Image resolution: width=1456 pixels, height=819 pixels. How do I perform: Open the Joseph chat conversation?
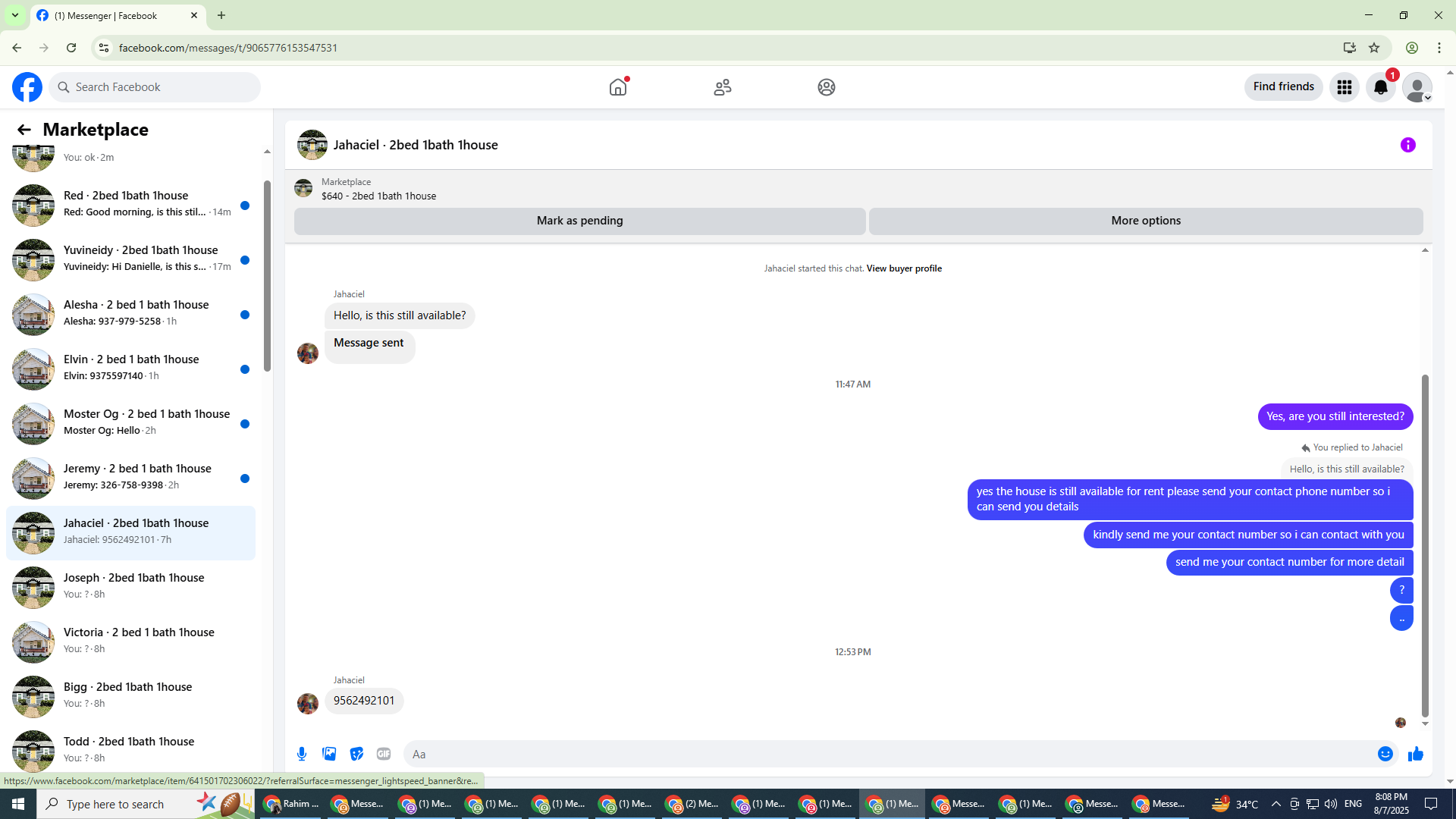(130, 587)
